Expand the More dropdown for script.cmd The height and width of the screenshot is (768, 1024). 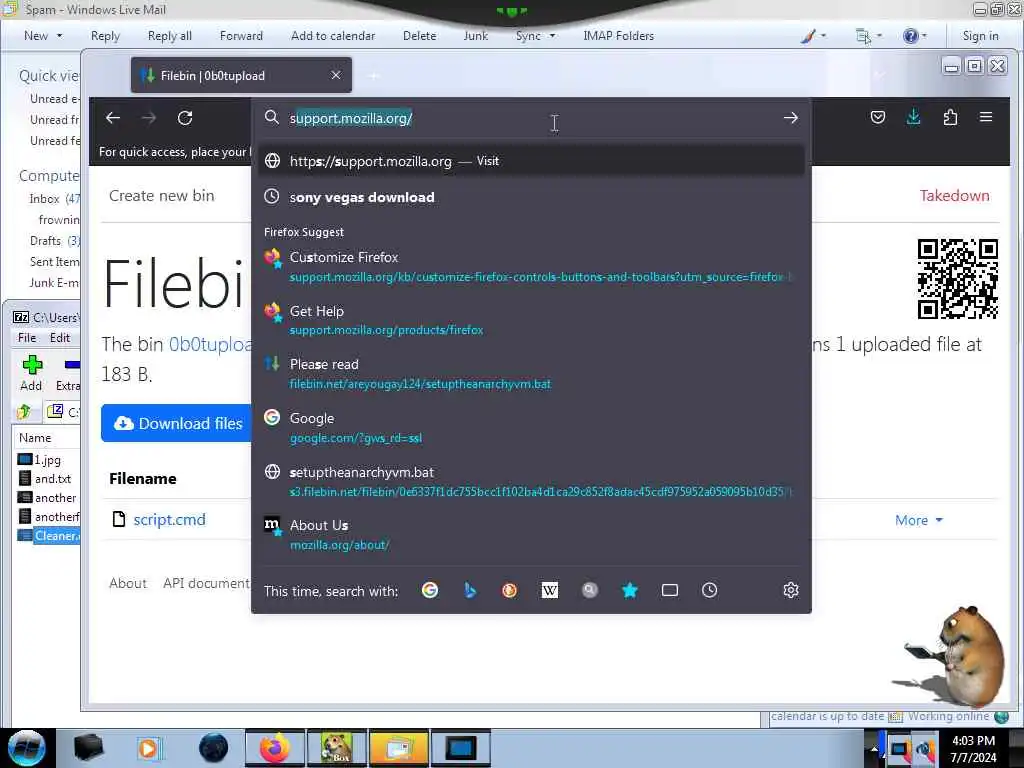[919, 520]
